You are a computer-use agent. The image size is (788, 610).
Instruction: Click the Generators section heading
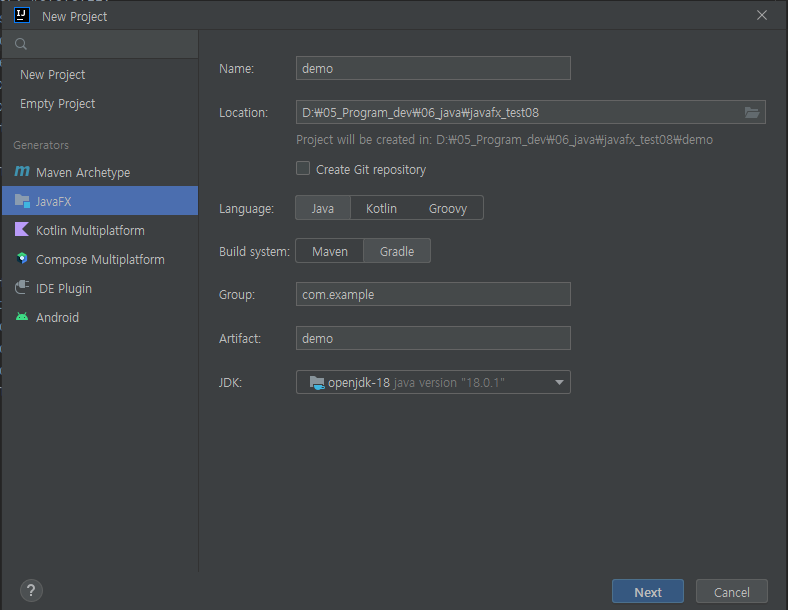click(41, 145)
